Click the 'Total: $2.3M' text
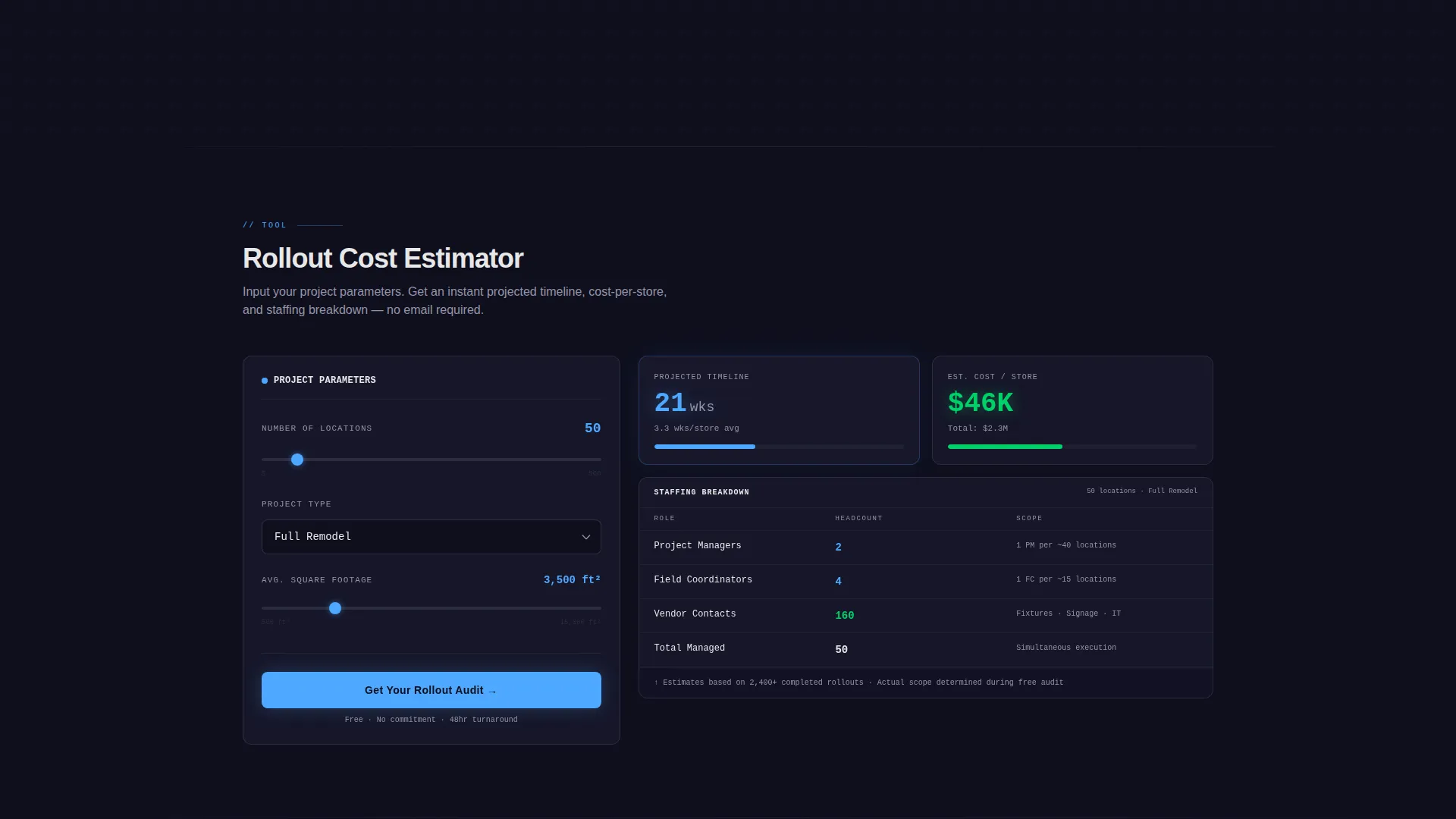1456x819 pixels. (x=977, y=428)
